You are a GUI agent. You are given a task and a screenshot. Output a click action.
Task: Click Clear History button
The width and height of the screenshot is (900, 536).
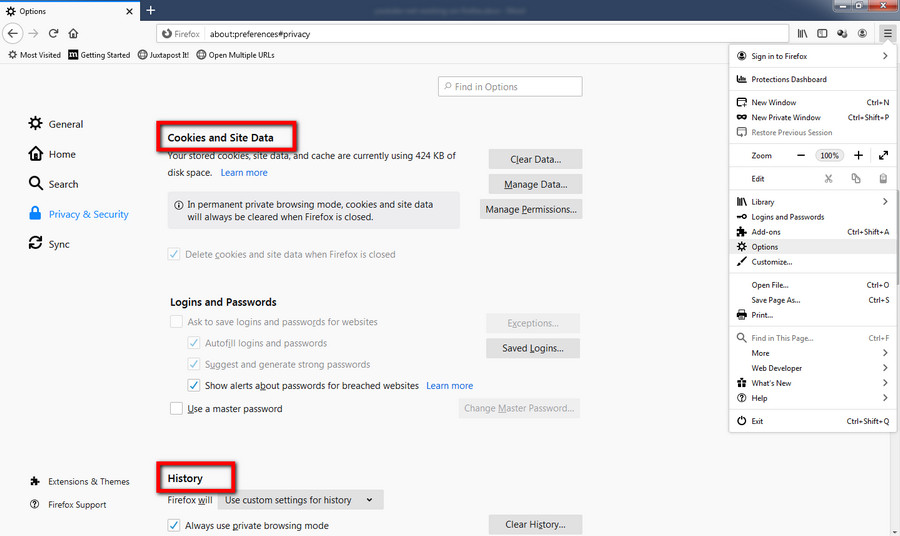click(536, 525)
